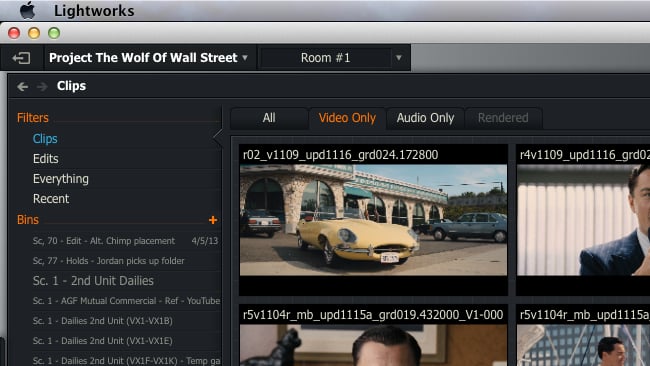
Task: Select the Edits filter
Action: [46, 159]
